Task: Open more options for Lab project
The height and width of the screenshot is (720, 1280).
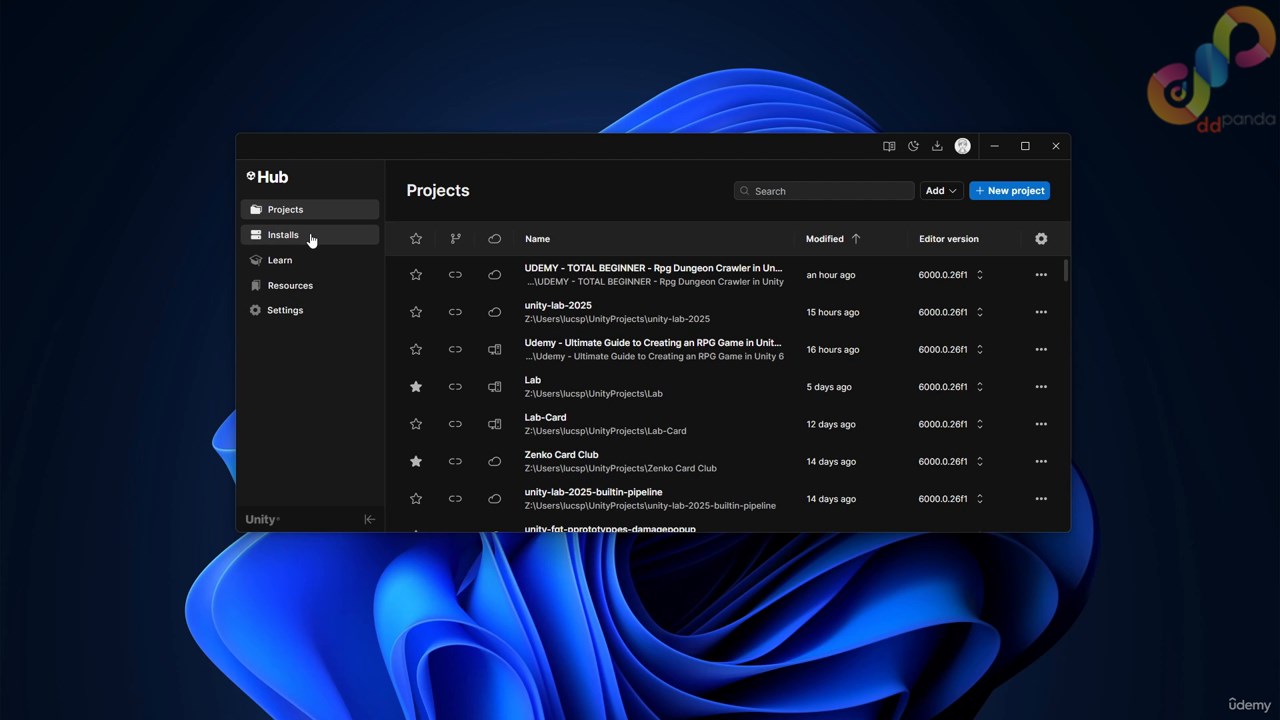Action: tap(1041, 387)
